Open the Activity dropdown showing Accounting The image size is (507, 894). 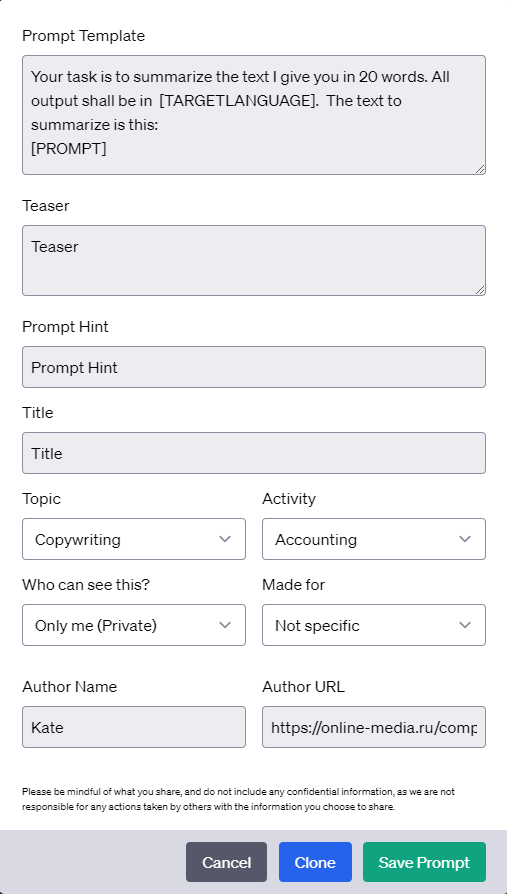pyautogui.click(x=374, y=539)
